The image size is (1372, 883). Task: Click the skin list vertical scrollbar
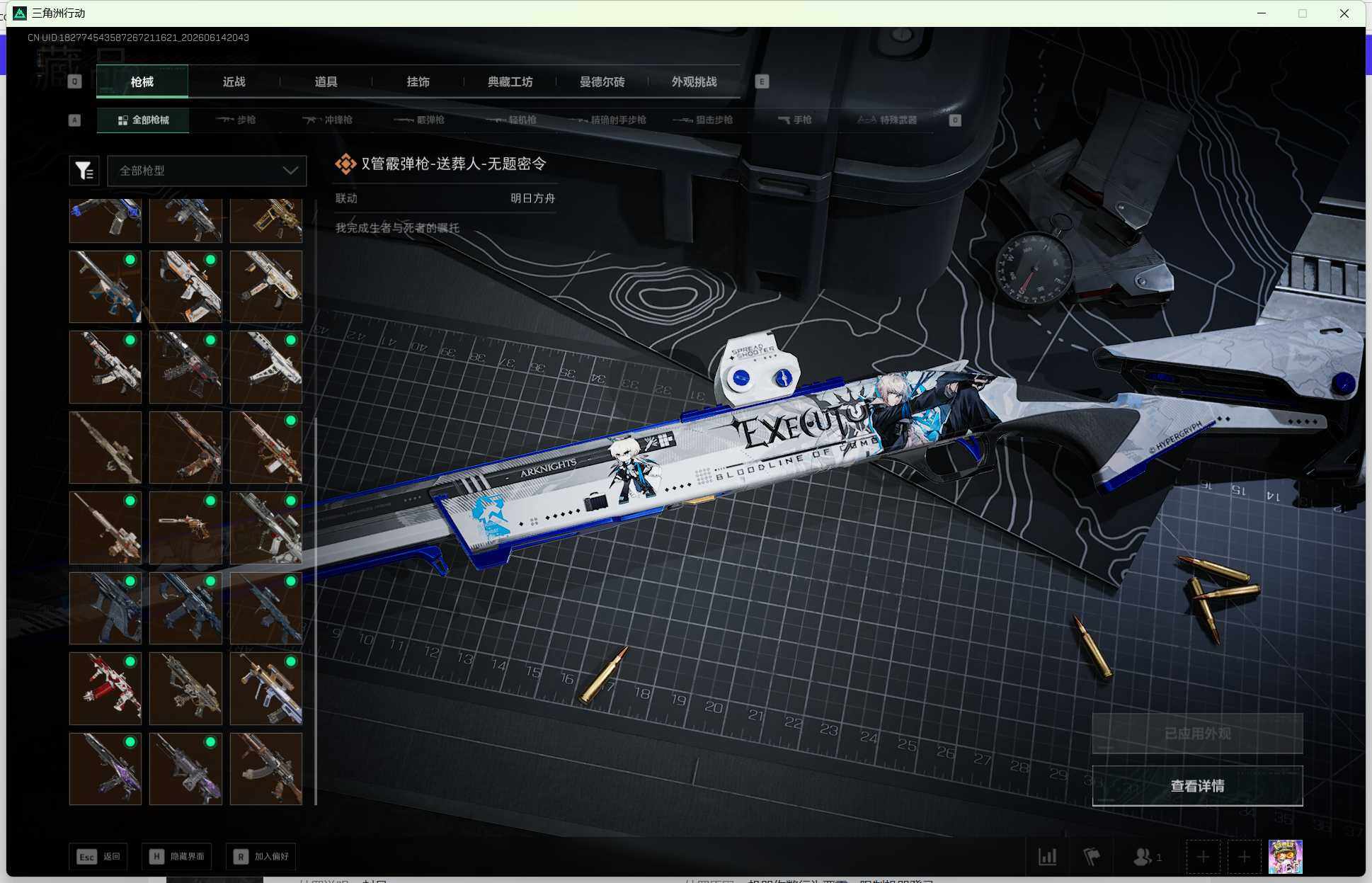315,613
